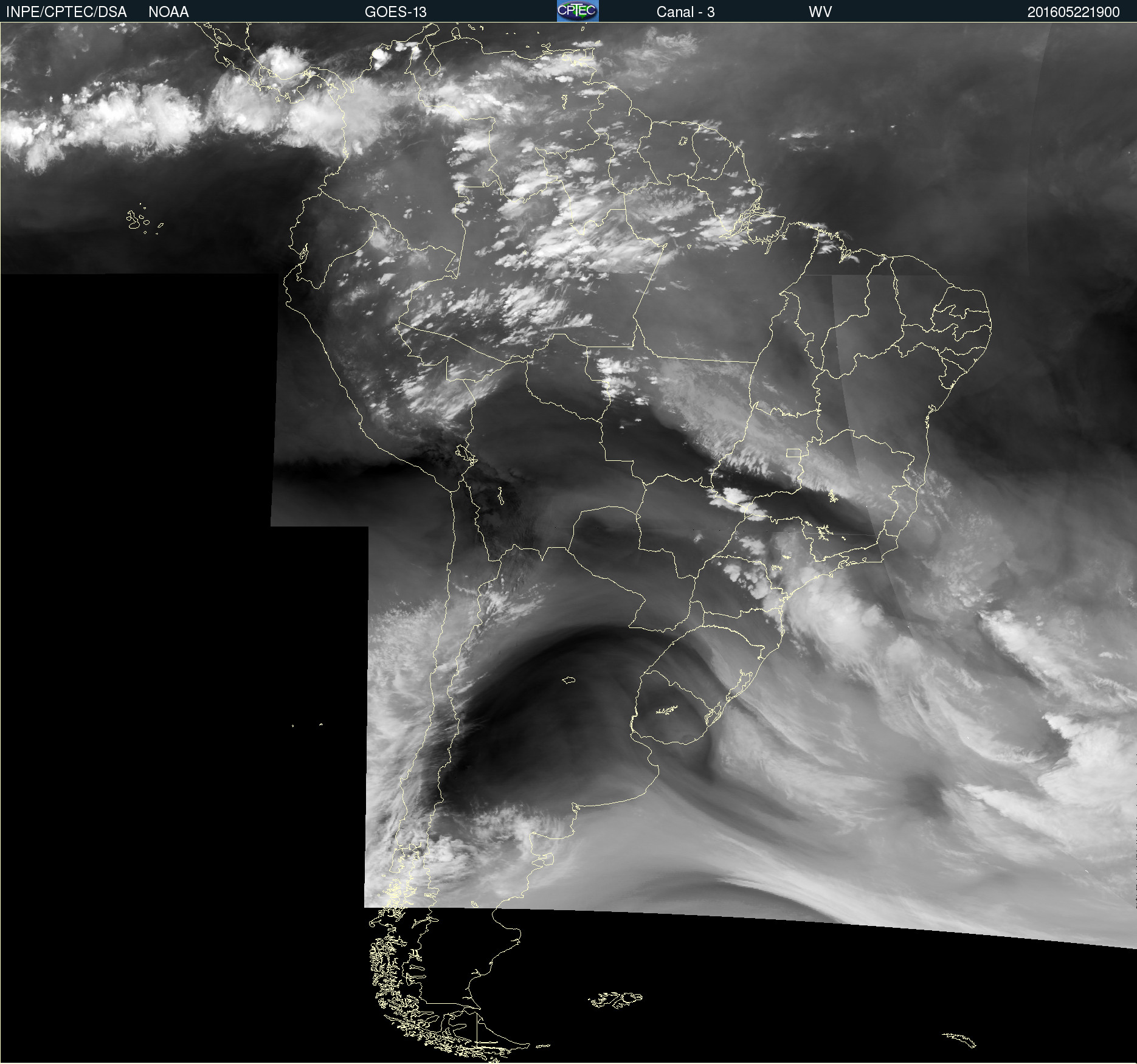Viewport: 1137px width, 1064px height.
Task: Select the GOES-13 satellite label
Action: coord(396,12)
